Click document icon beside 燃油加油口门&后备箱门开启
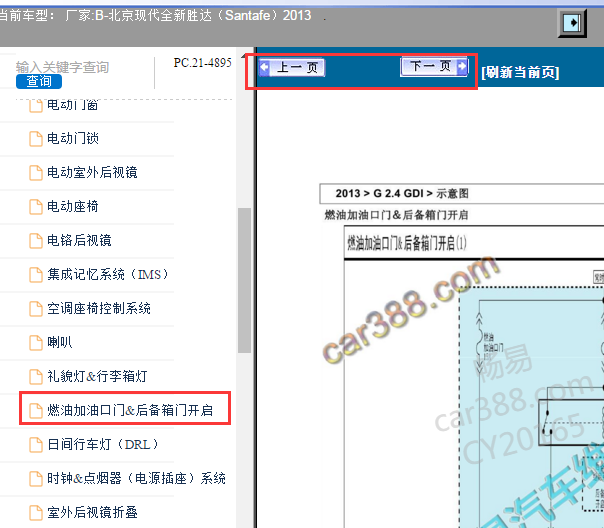 click(x=36, y=411)
